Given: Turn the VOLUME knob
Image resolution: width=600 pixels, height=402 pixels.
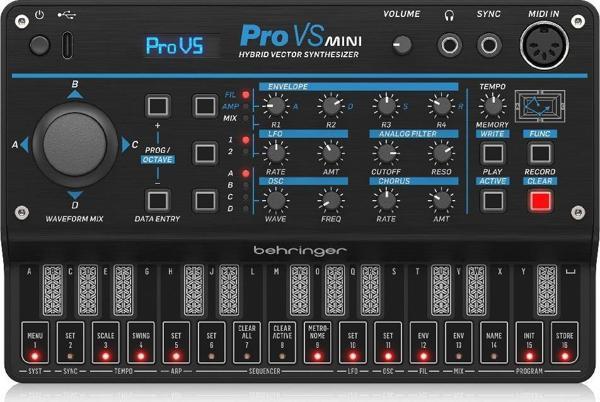Looking at the screenshot, I should click(403, 45).
